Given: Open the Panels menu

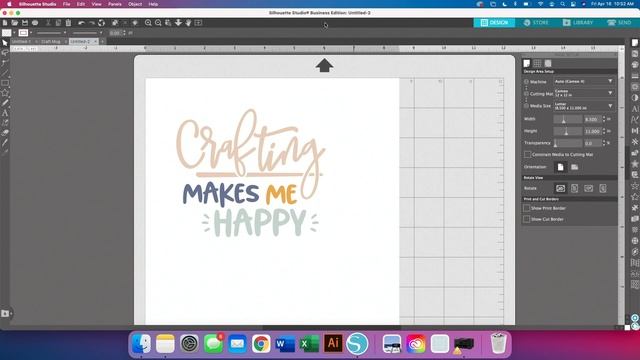Looking at the screenshot, I should [115, 4].
